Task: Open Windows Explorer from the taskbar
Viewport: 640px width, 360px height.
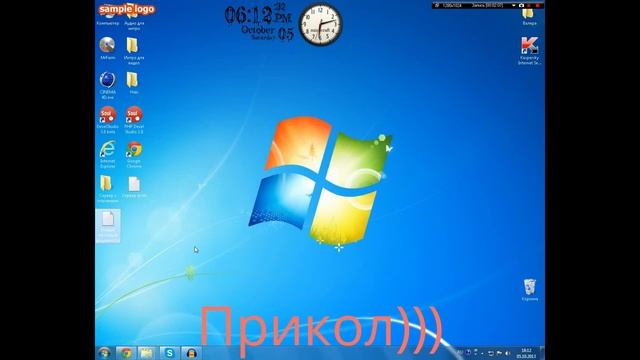Action: coord(147,353)
